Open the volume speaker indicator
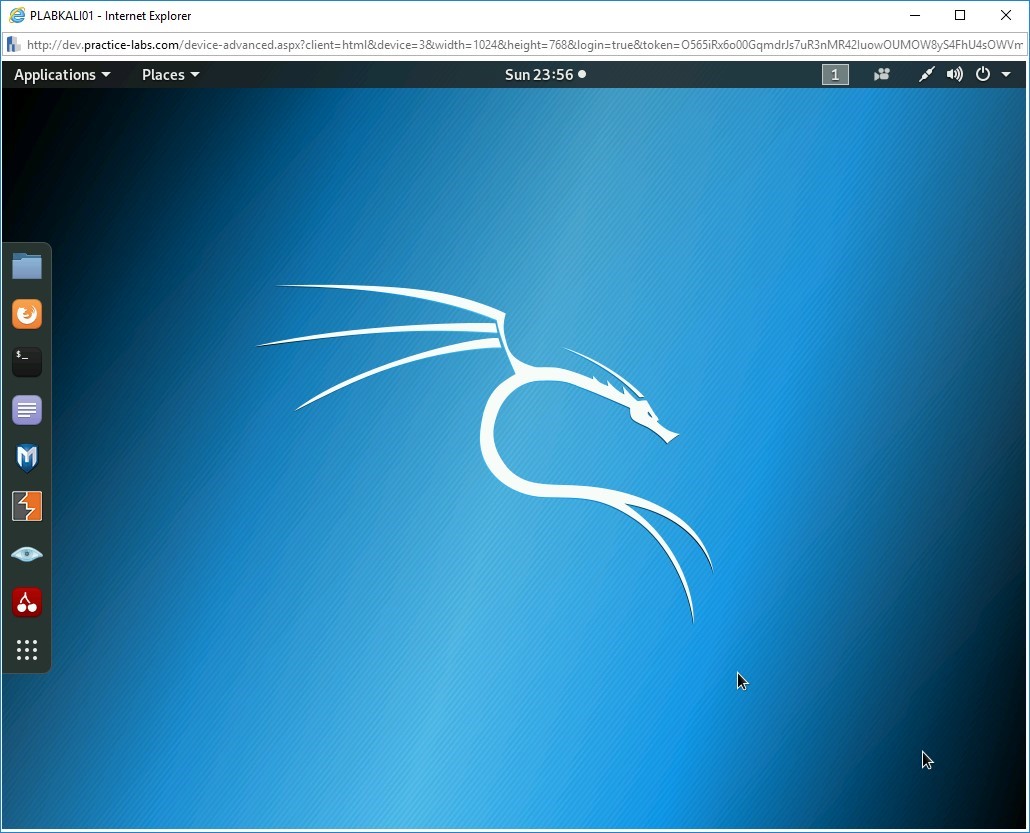Screen dimensions: 1030x833 click(955, 75)
